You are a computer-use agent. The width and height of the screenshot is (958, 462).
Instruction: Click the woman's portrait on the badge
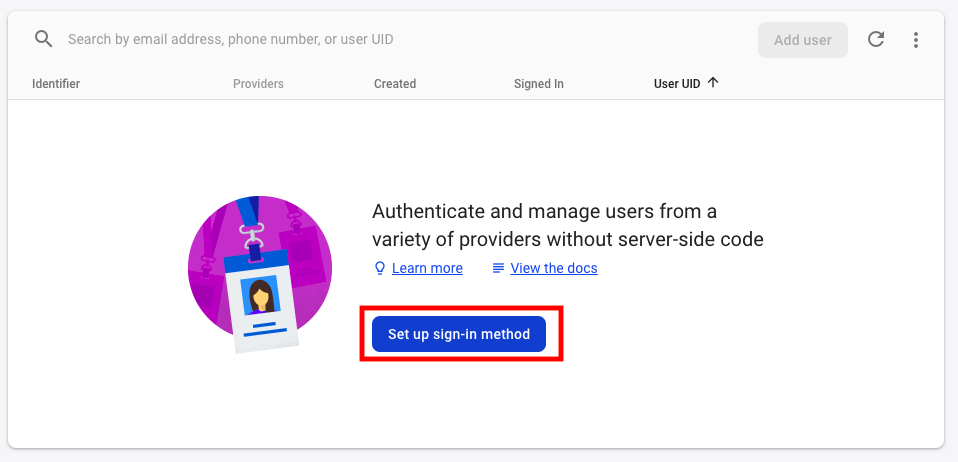262,296
